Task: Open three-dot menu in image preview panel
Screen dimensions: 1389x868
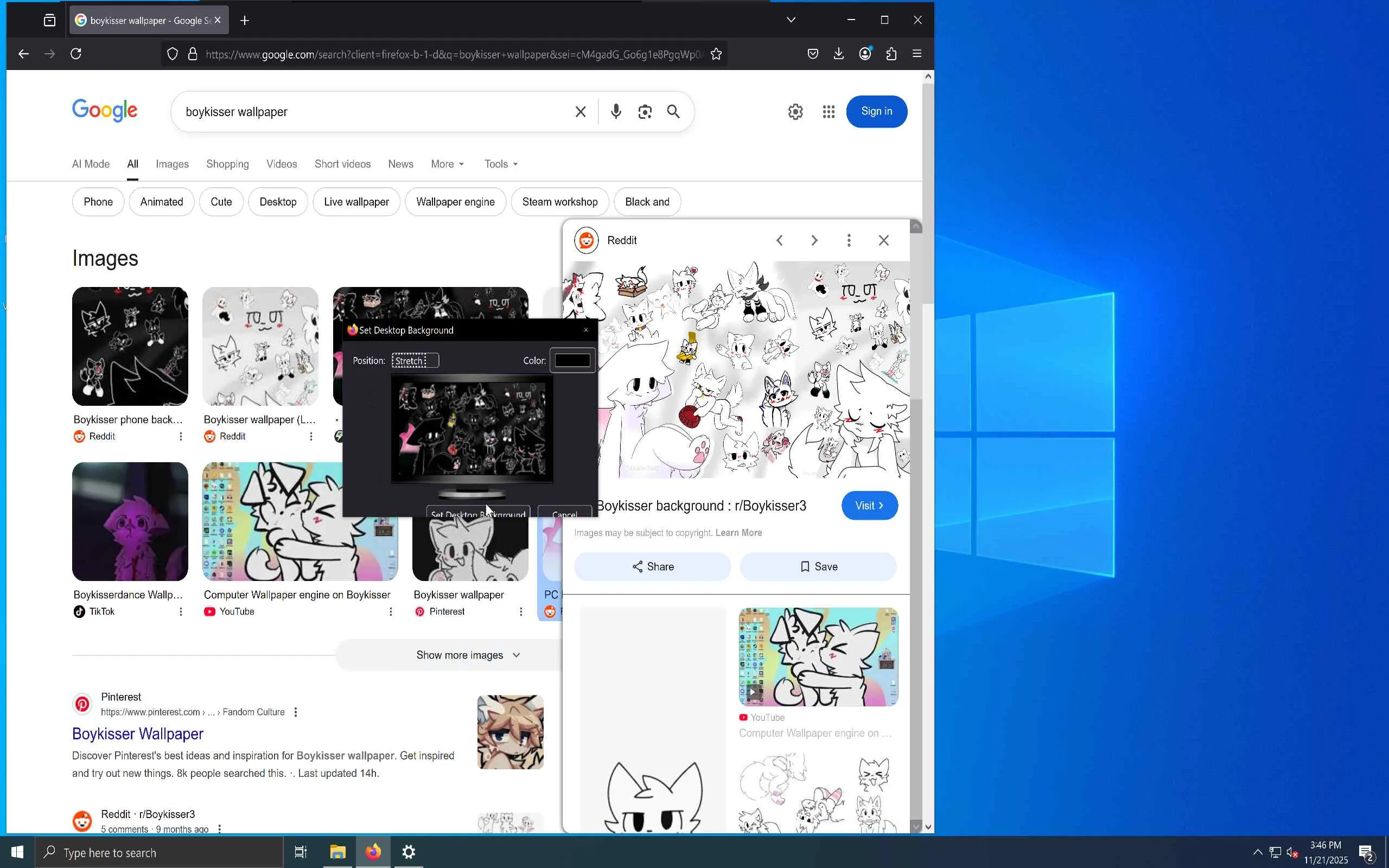Action: pos(849,240)
